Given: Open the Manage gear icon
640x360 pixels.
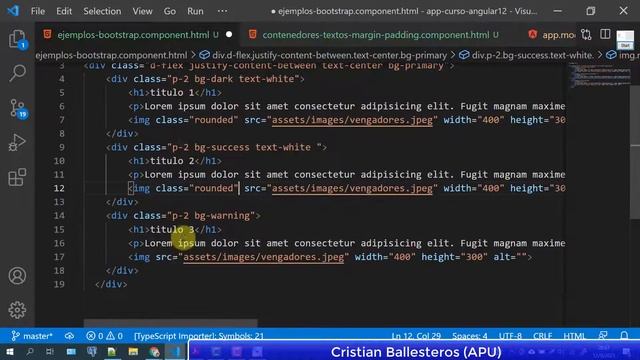Looking at the screenshot, I should click(17, 310).
